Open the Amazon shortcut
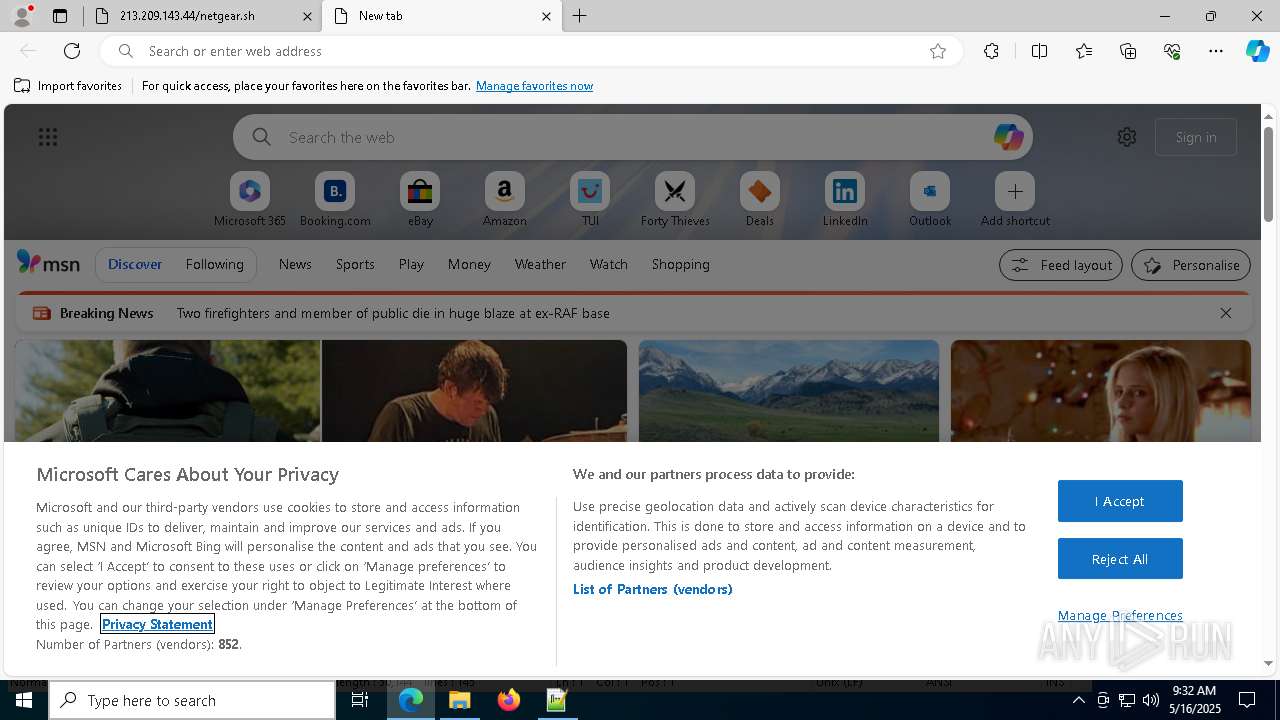The height and width of the screenshot is (720, 1280). tap(504, 191)
